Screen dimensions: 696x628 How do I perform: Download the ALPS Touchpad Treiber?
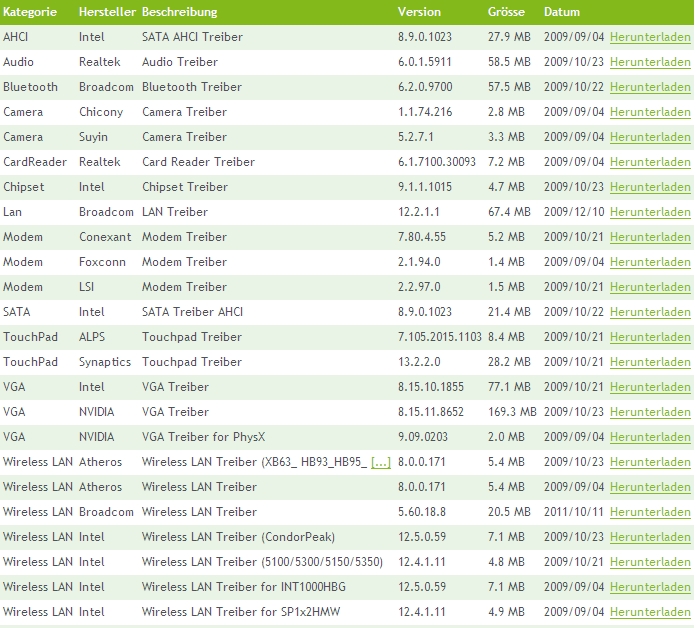[650, 337]
